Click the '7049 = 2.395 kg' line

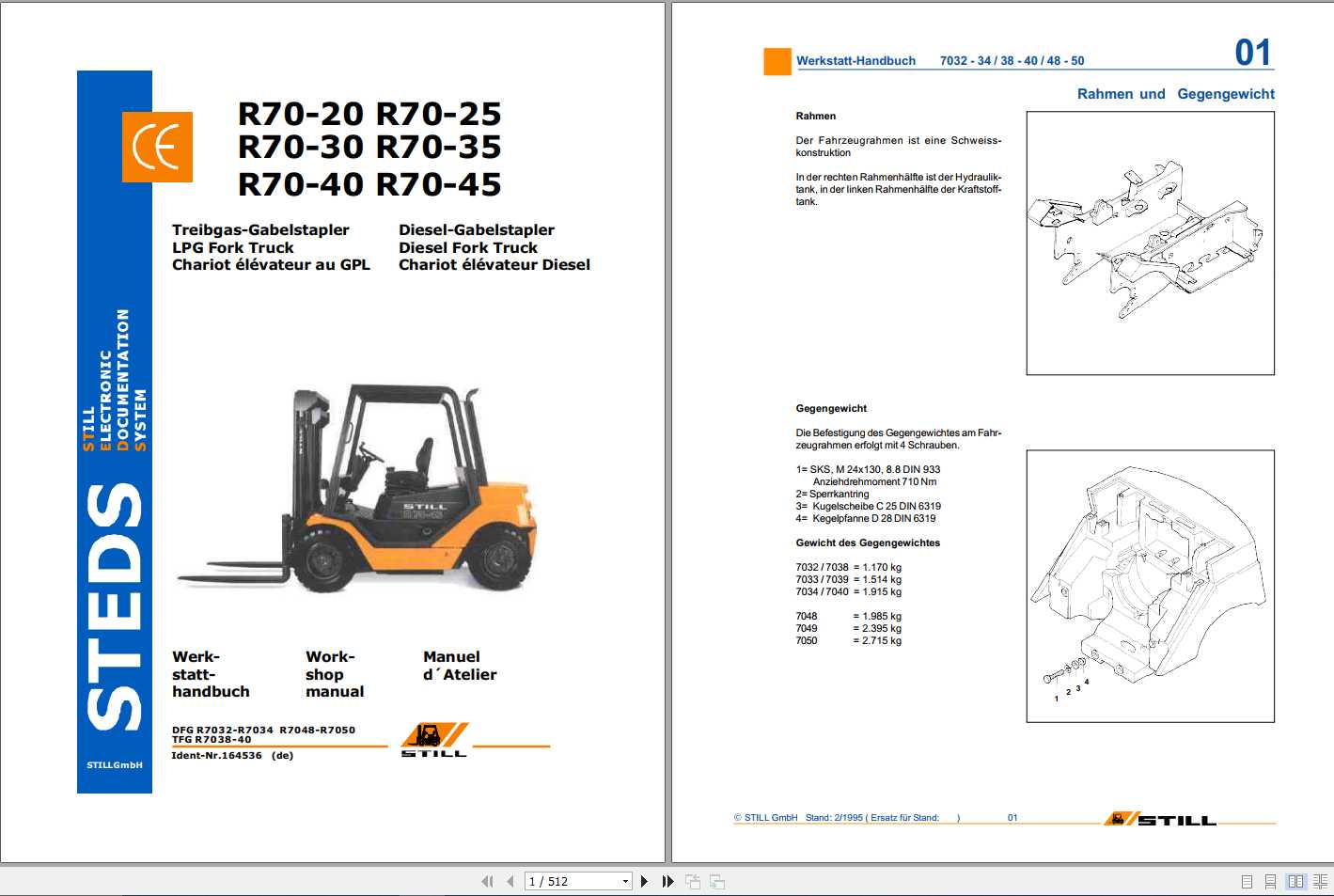point(848,629)
